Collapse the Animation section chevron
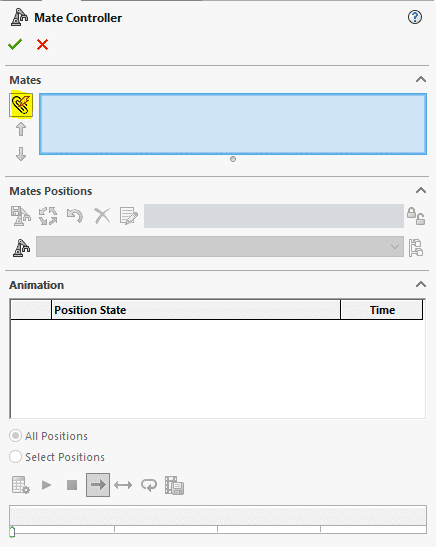The width and height of the screenshot is (436, 547). coord(421,284)
